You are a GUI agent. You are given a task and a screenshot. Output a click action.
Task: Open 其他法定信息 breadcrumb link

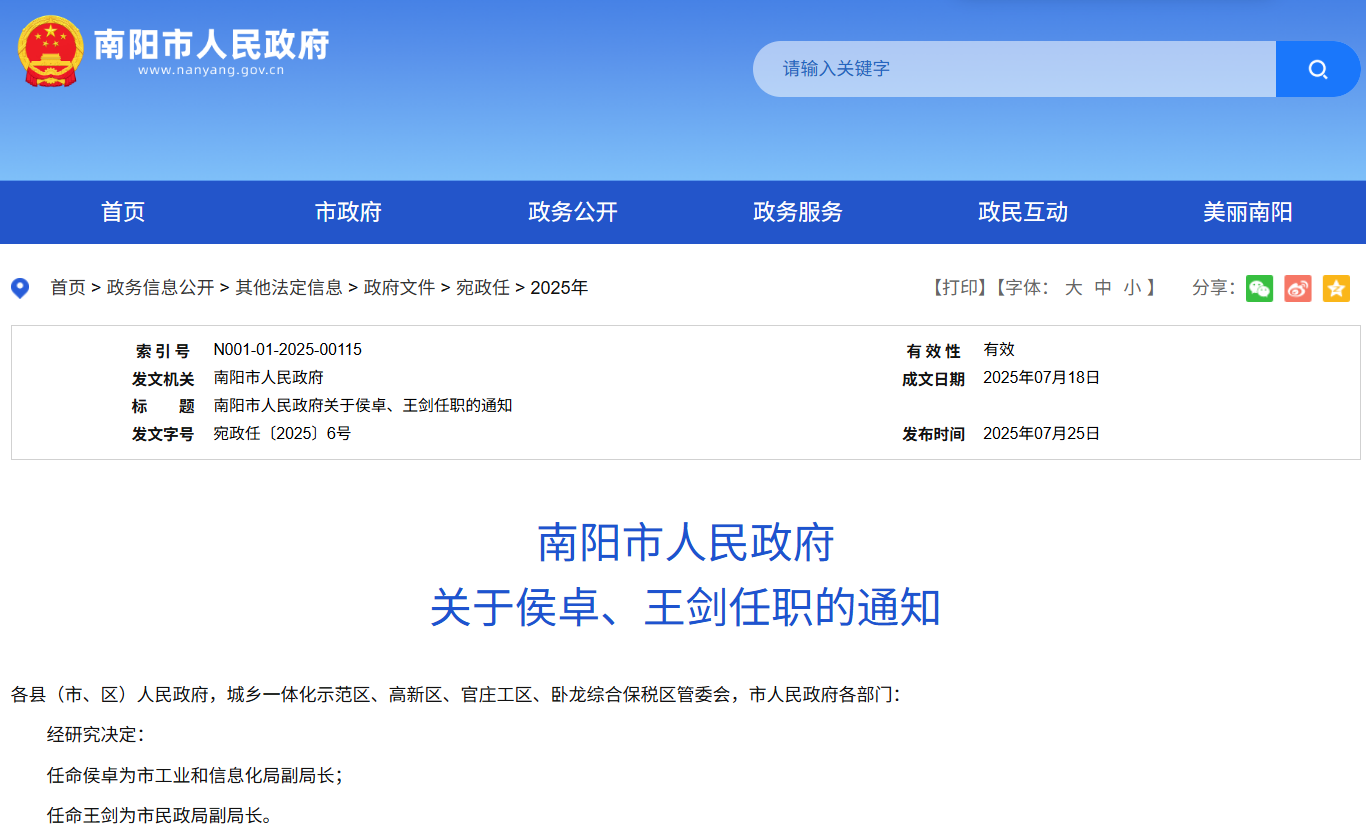pos(289,288)
